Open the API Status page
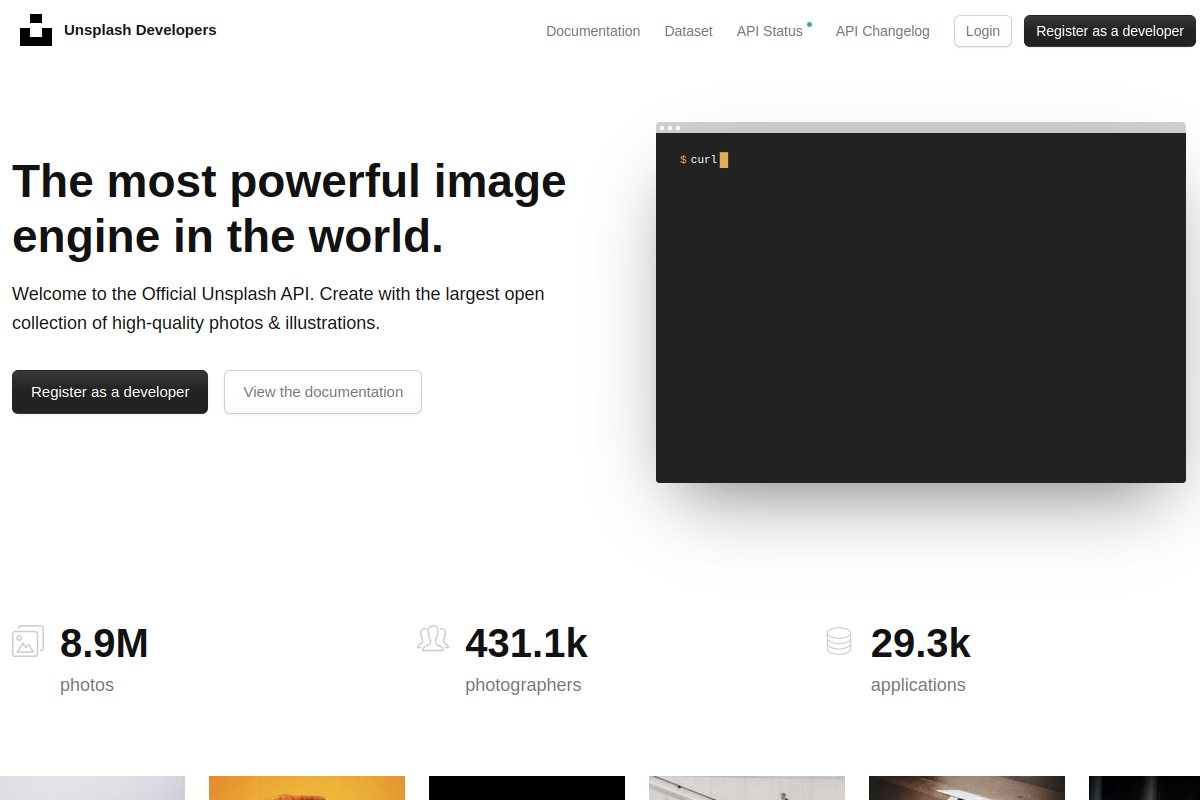Image resolution: width=1200 pixels, height=800 pixels. click(x=770, y=31)
